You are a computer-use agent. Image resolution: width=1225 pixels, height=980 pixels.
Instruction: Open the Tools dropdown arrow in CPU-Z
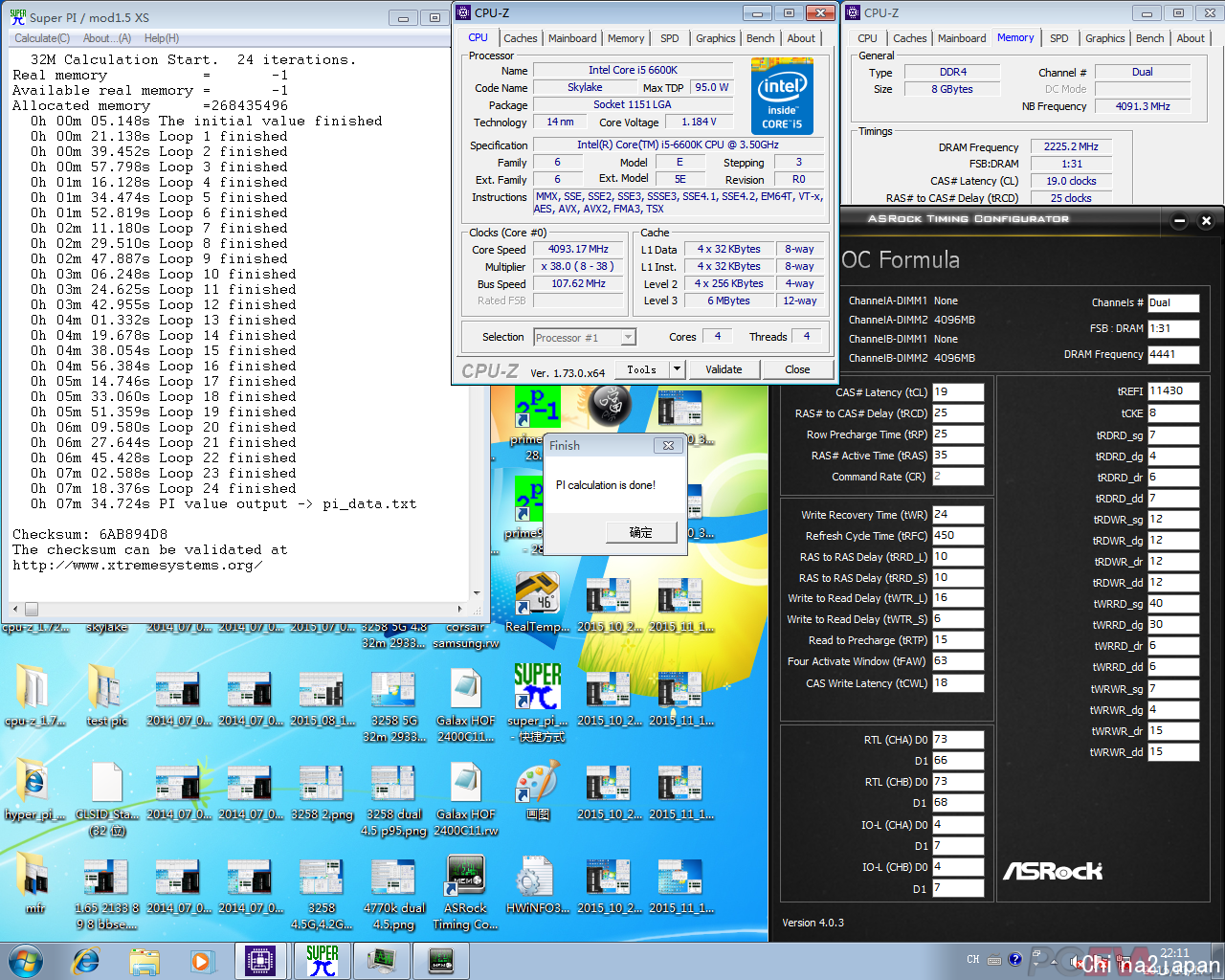(x=677, y=369)
